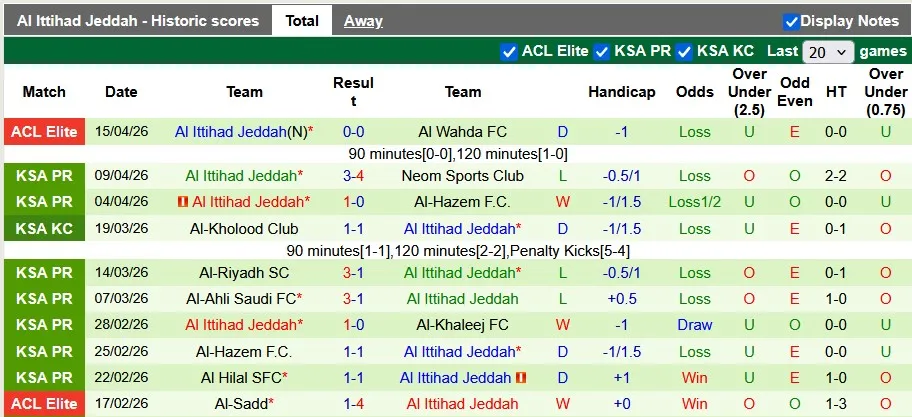Screen dimensions: 912x417
Task: Open the Last games count dropdown
Action: 829,52
